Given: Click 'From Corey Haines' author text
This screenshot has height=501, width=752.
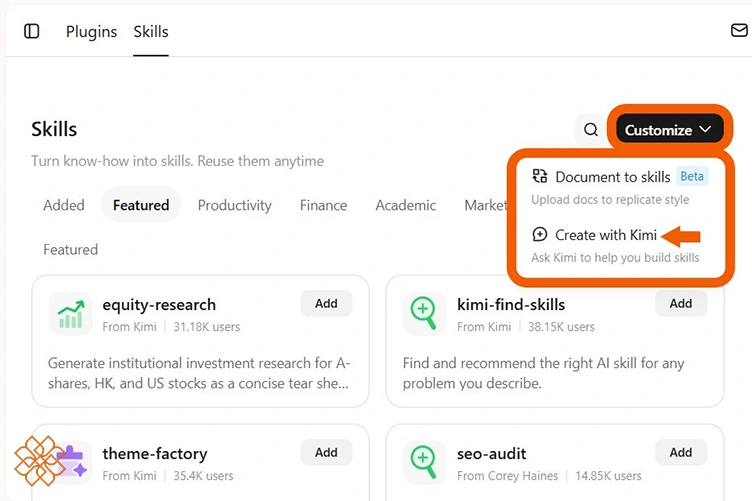Looking at the screenshot, I should pos(507,476).
